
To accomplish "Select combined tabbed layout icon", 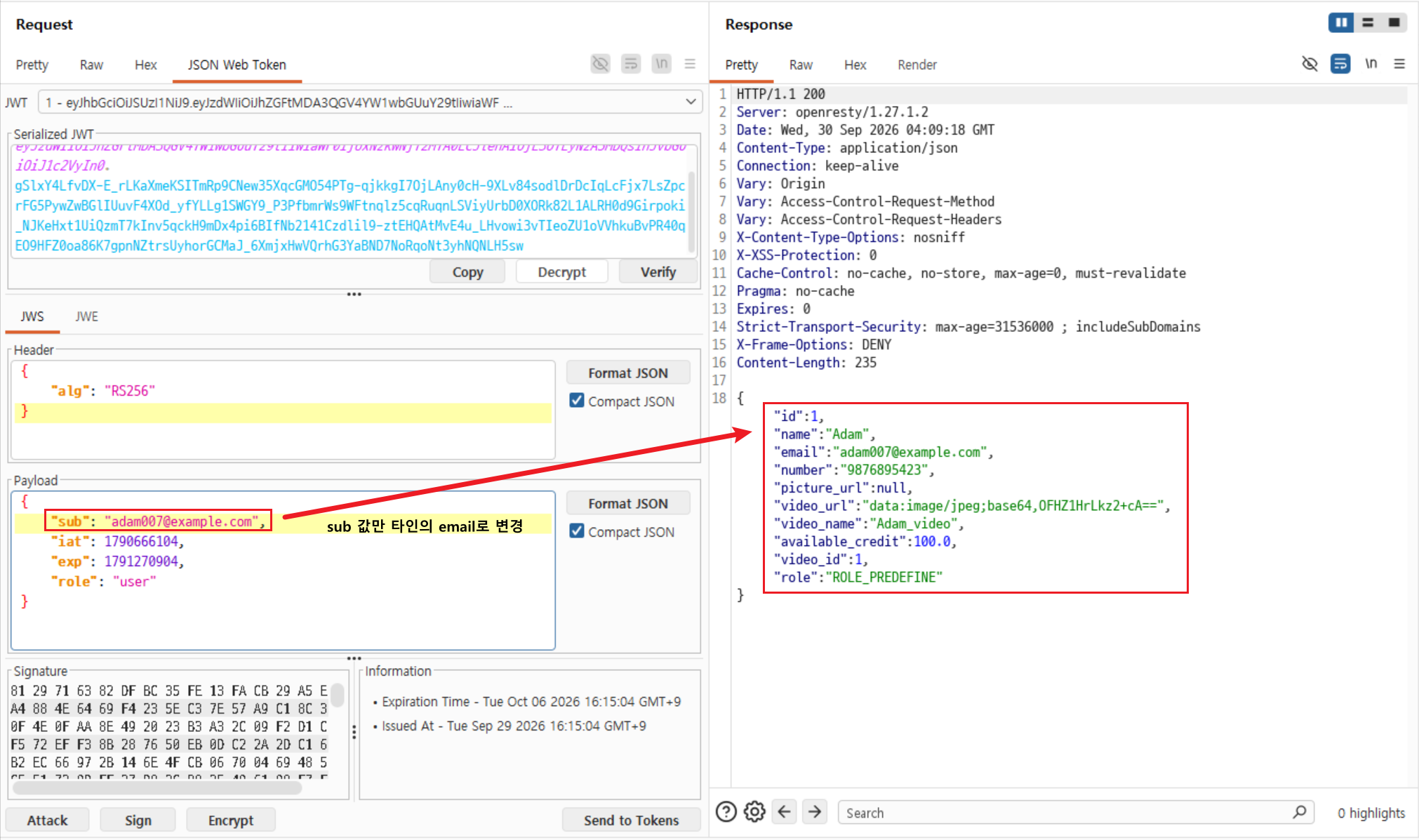I will coord(1394,22).
